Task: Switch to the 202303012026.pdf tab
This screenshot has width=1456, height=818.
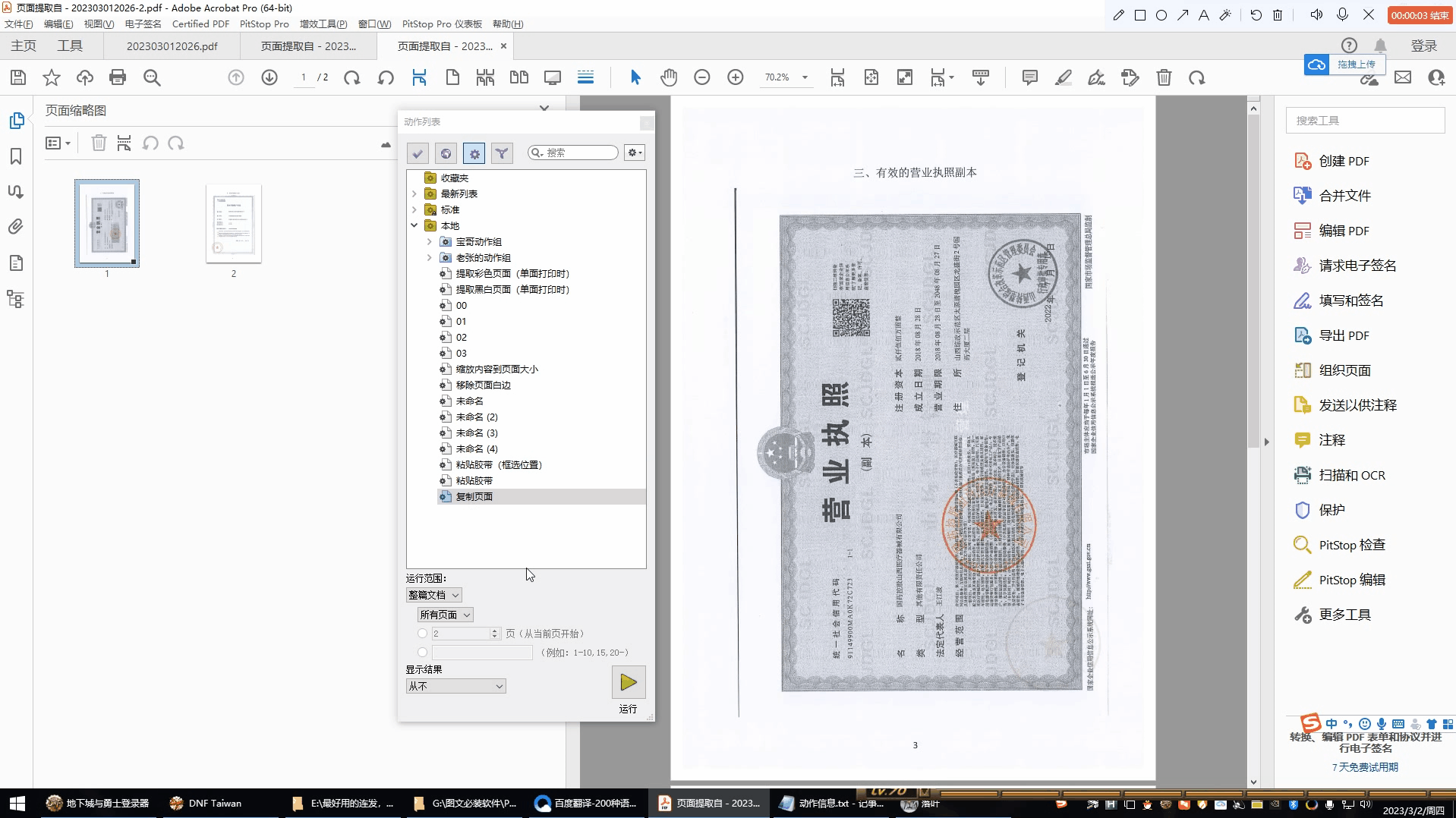Action: (x=172, y=46)
